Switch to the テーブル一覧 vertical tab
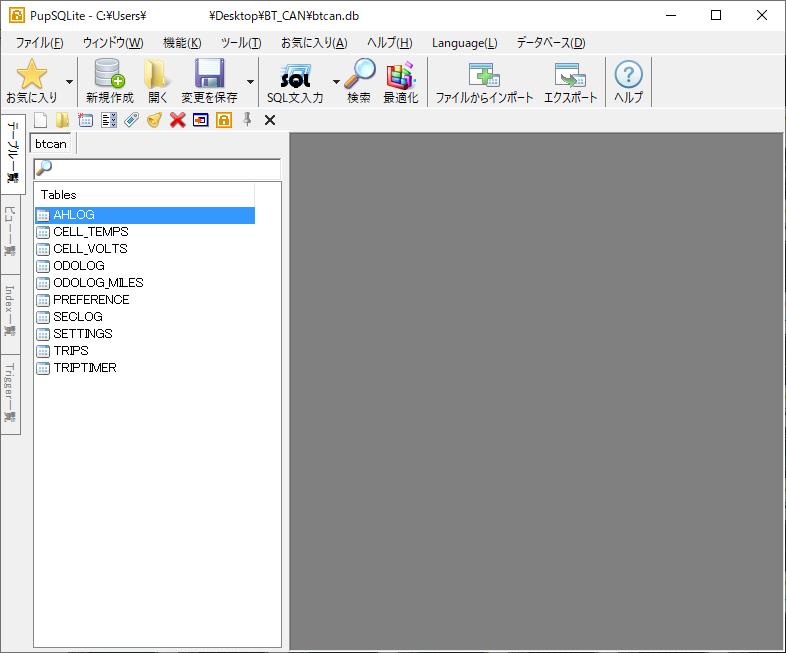 click(x=13, y=153)
